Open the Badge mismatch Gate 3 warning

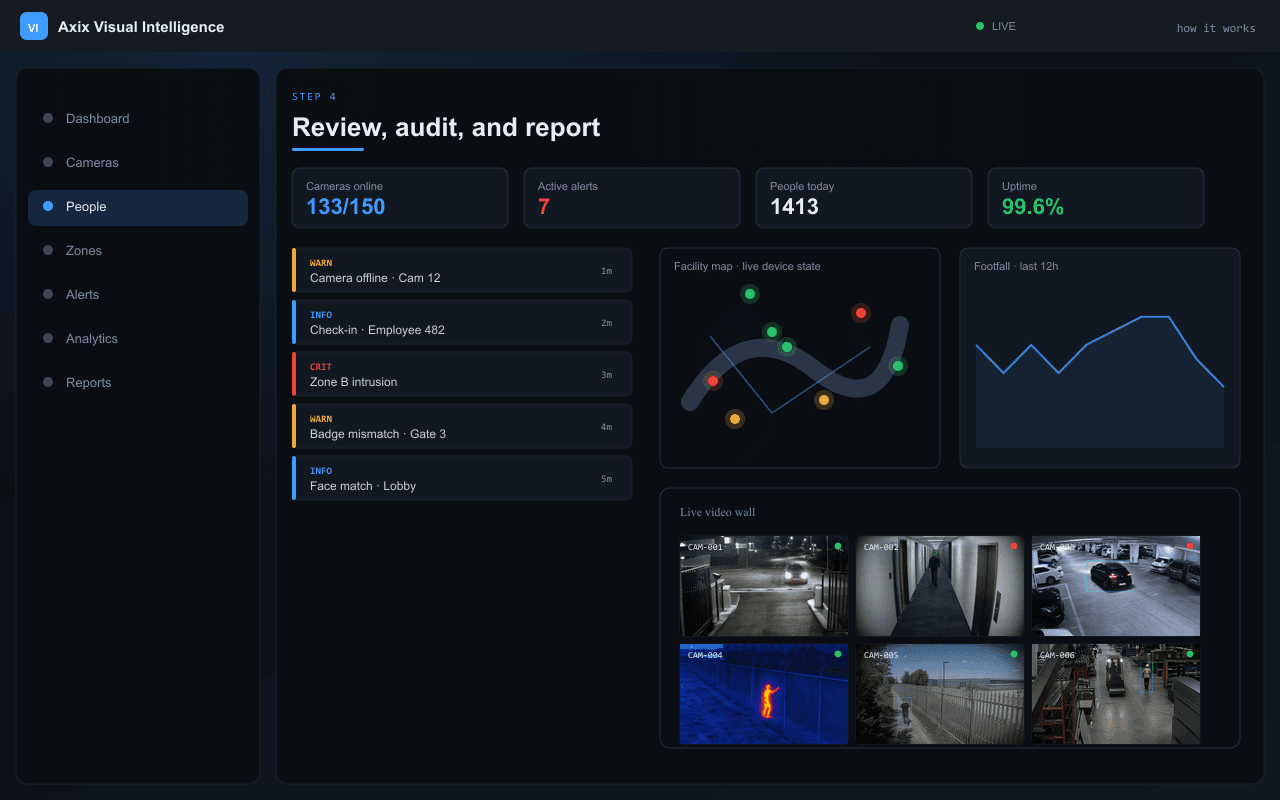click(x=462, y=426)
